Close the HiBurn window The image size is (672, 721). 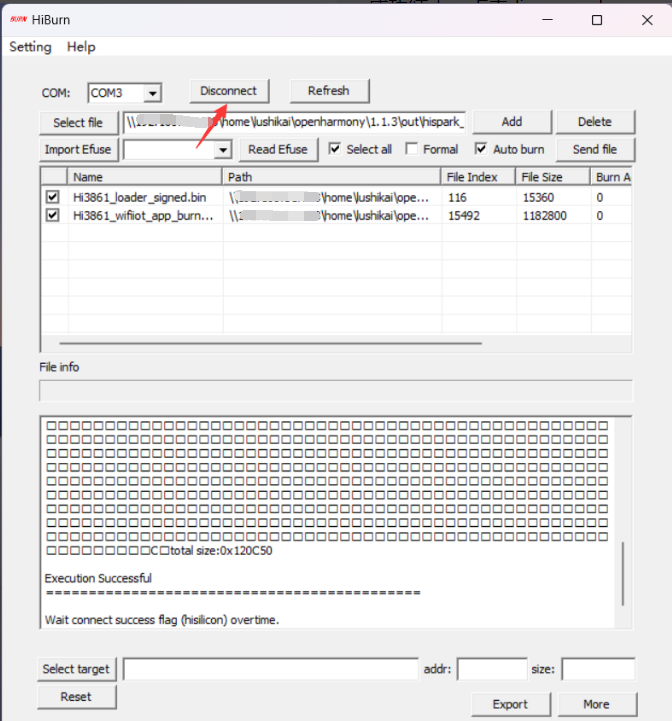[647, 20]
